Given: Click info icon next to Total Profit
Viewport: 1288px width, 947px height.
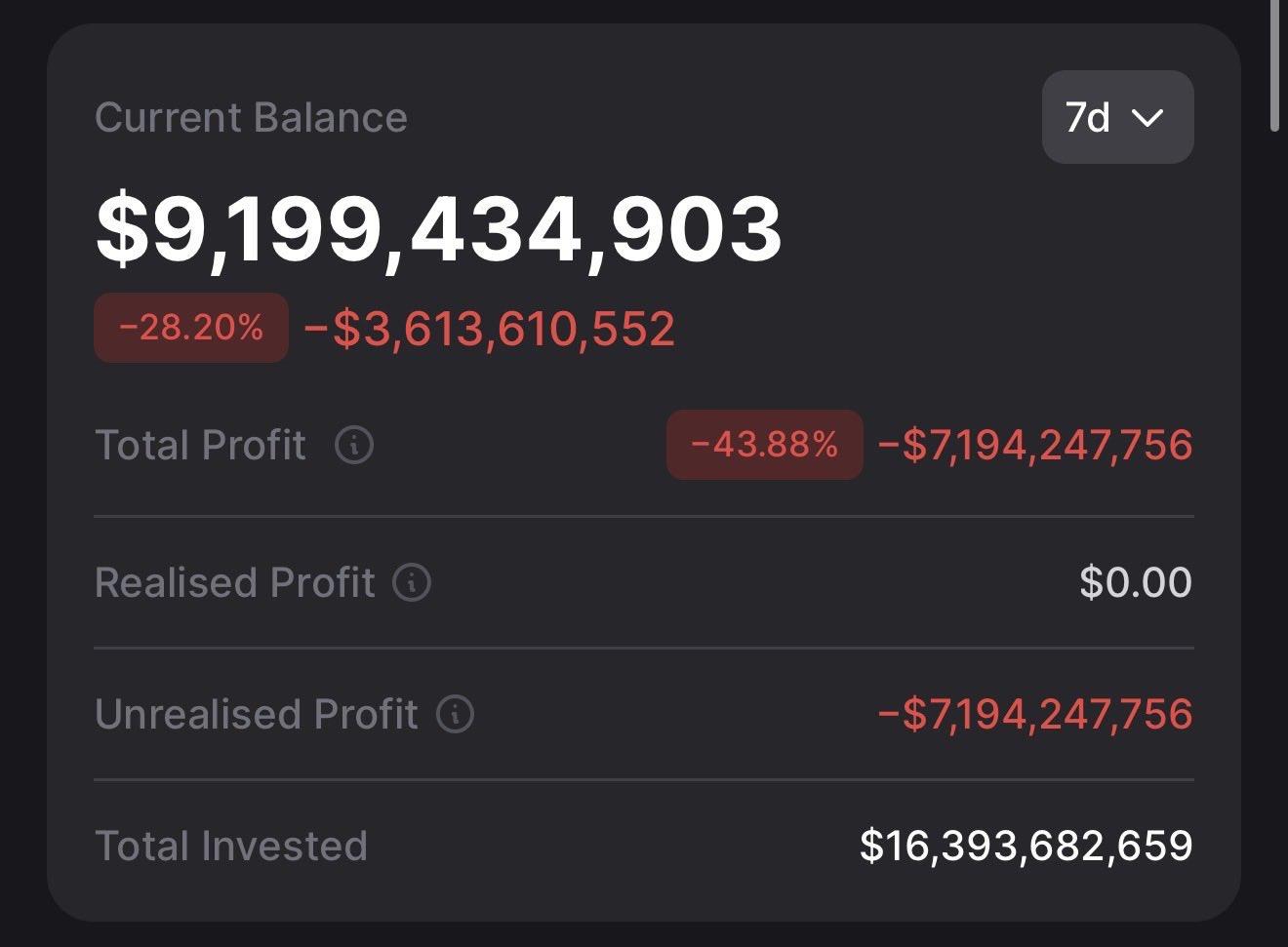Looking at the screenshot, I should click(353, 445).
